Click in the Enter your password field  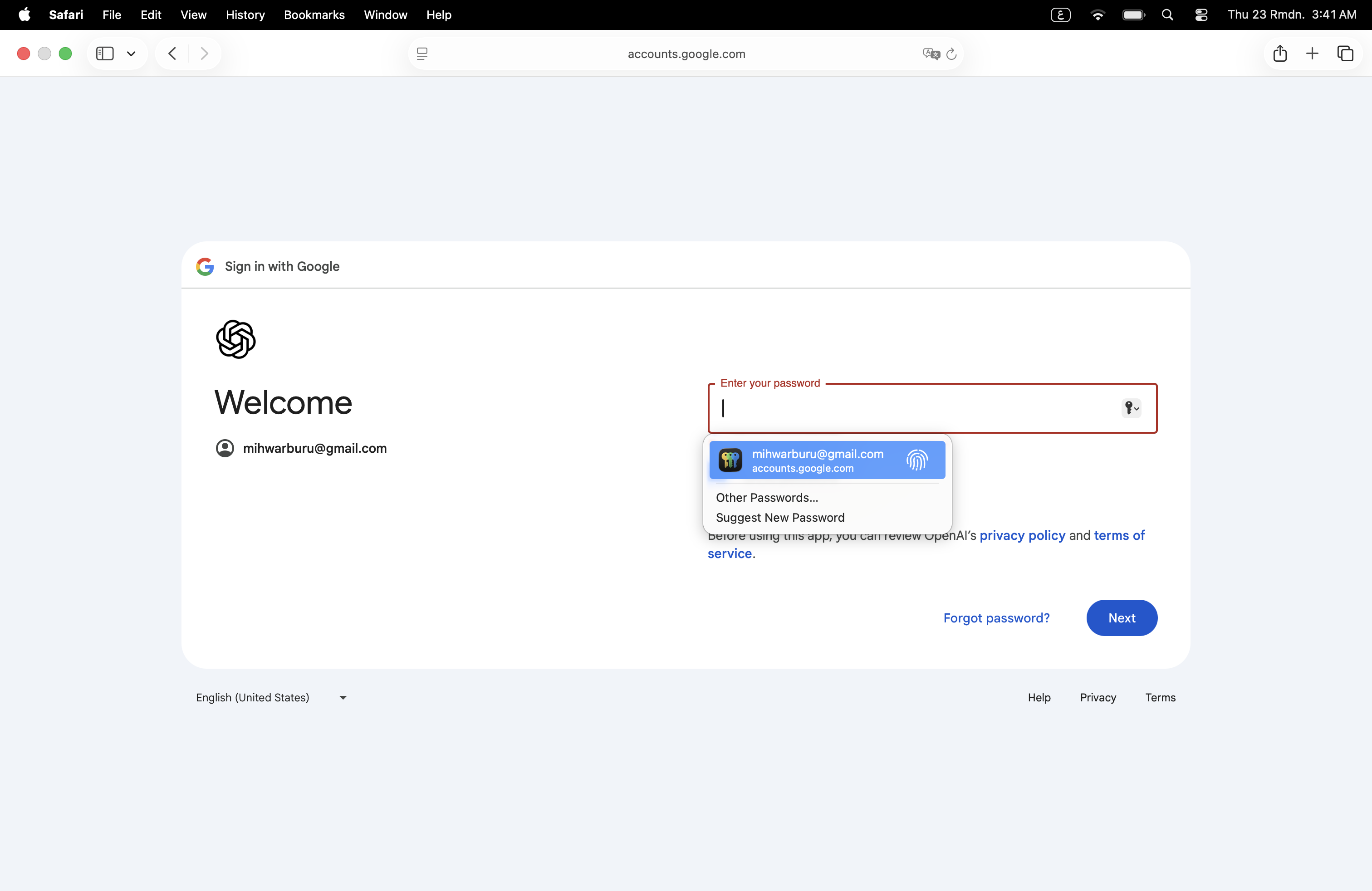click(x=916, y=408)
